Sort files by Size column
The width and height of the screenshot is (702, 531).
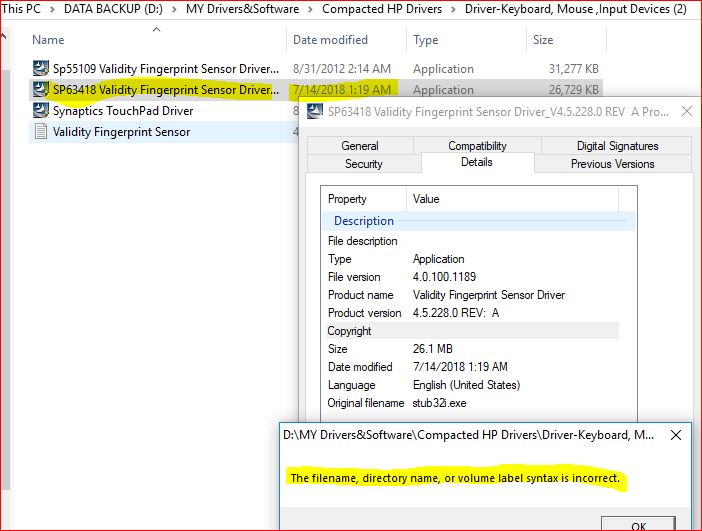tap(543, 40)
